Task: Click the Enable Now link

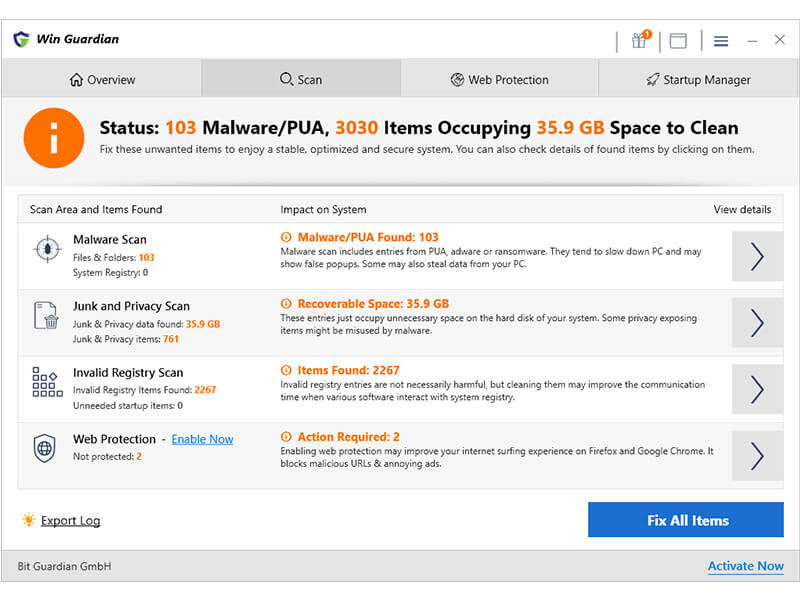Action: click(202, 439)
